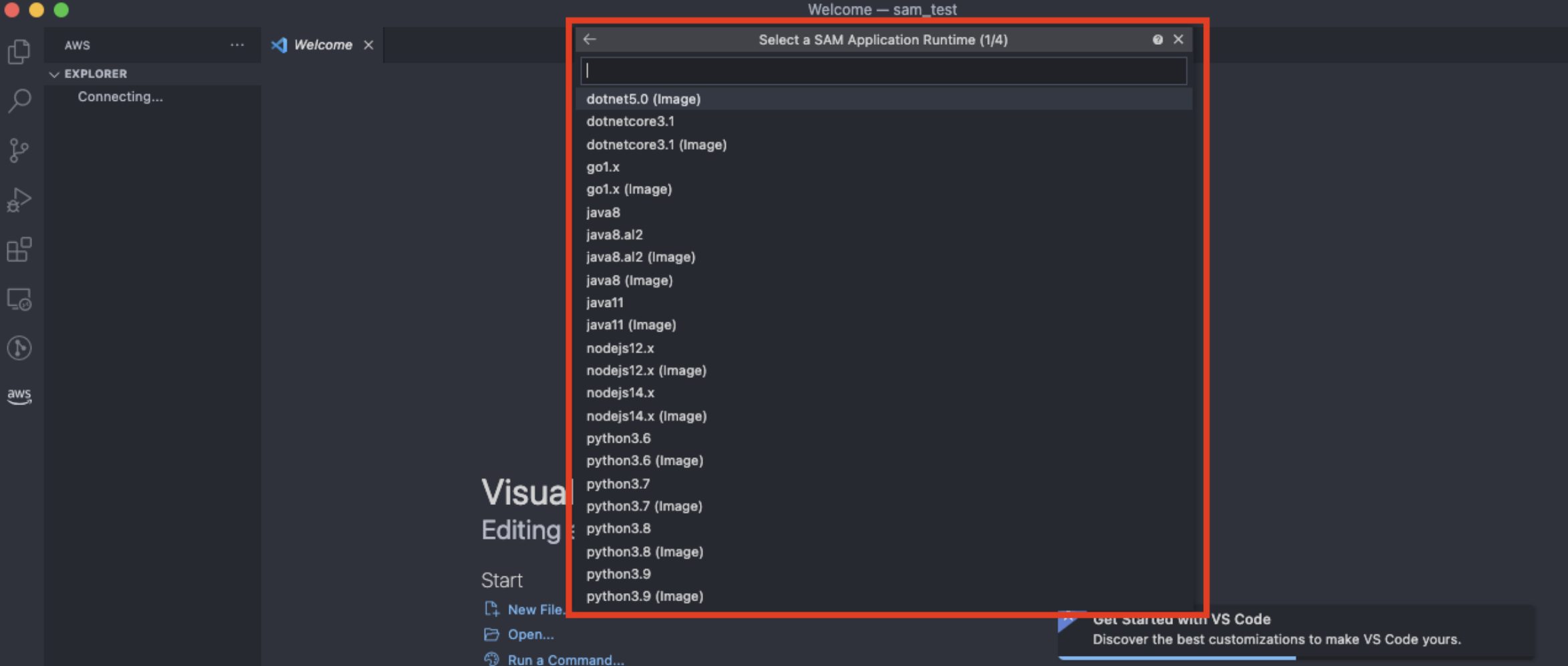Viewport: 1568px width, 666px height.
Task: Click the Connecting... item in AWS Explorer
Action: [x=120, y=97]
